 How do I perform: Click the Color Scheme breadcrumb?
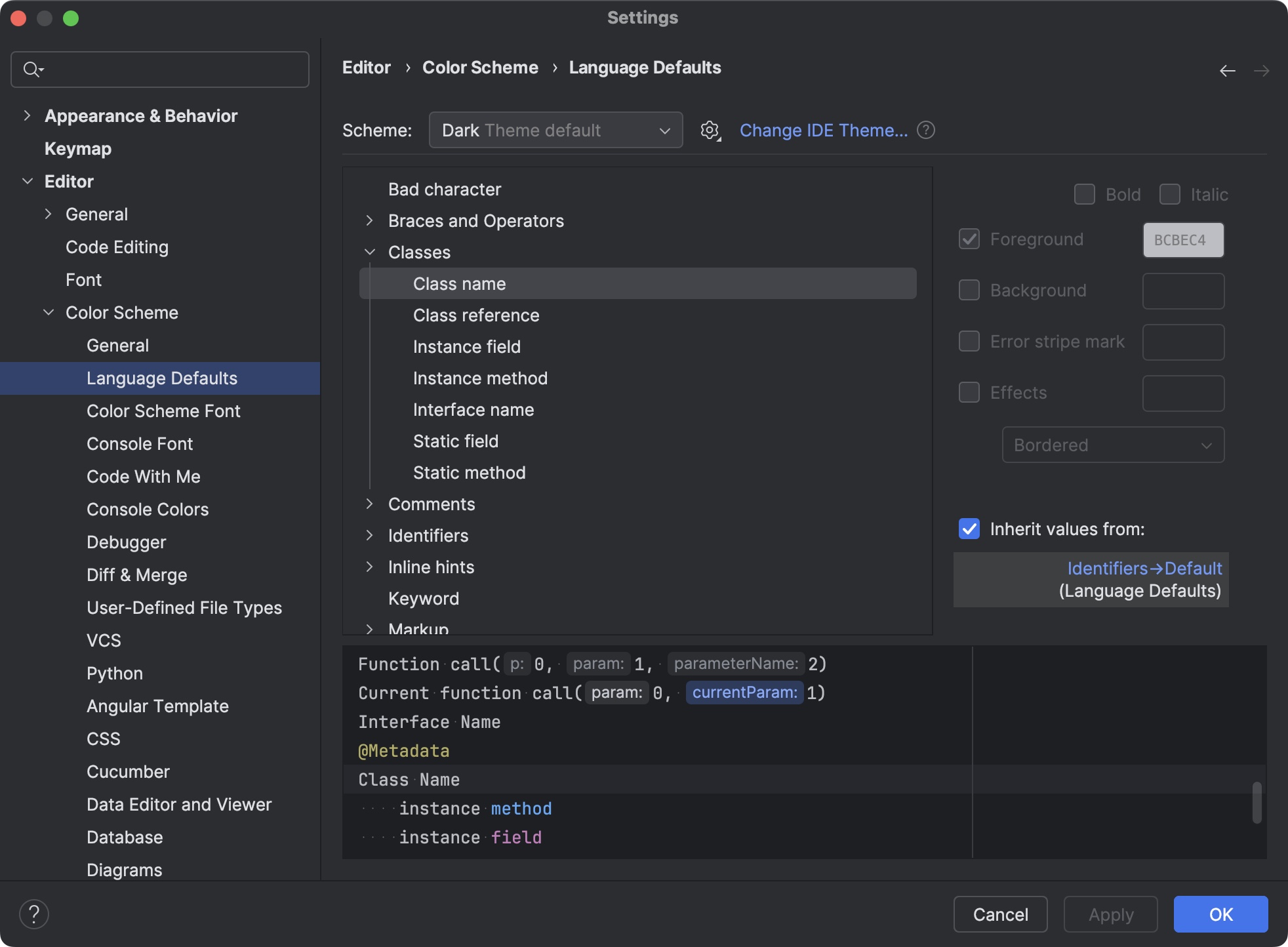coord(480,67)
